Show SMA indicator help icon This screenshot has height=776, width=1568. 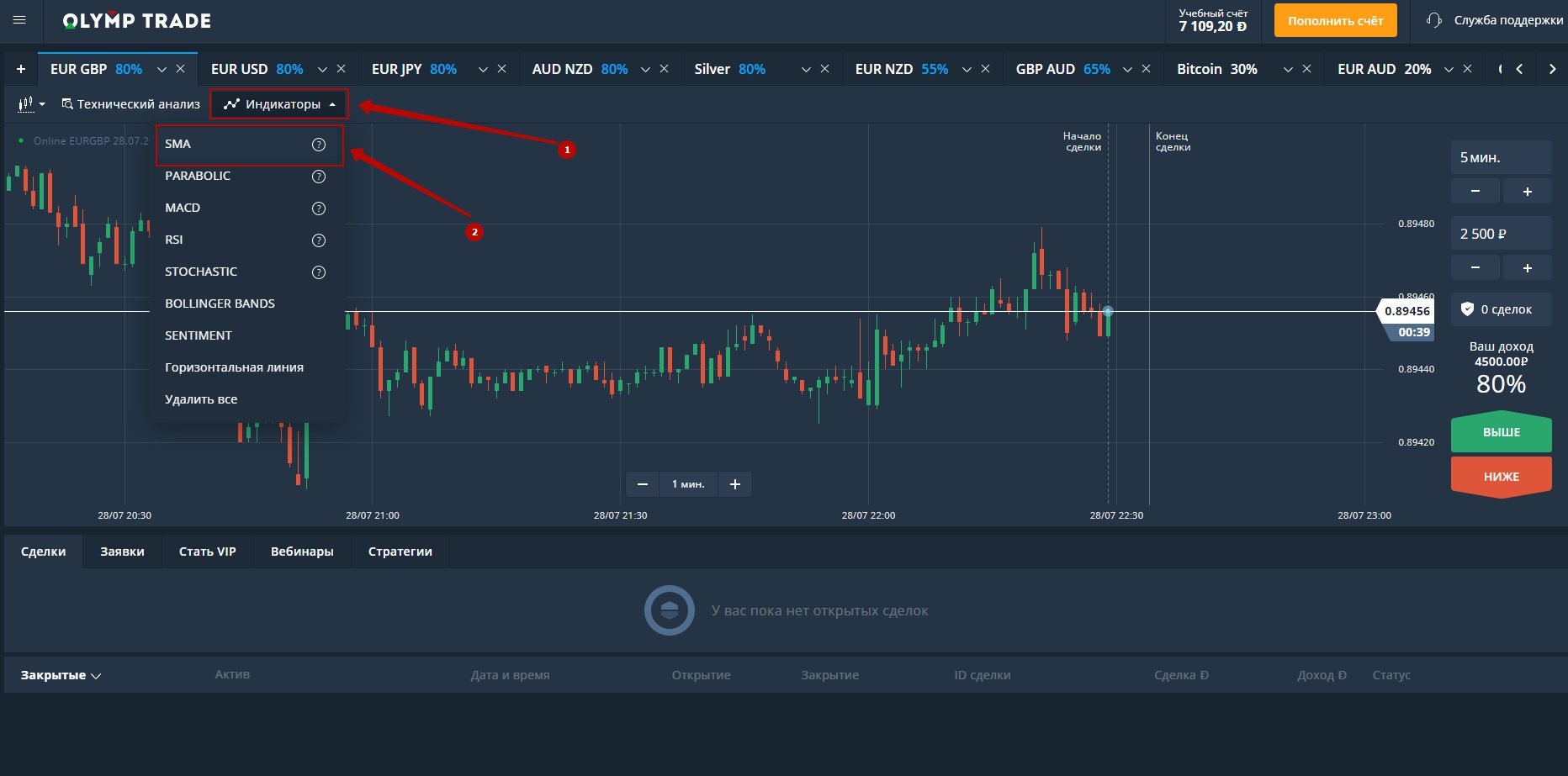pos(319,145)
